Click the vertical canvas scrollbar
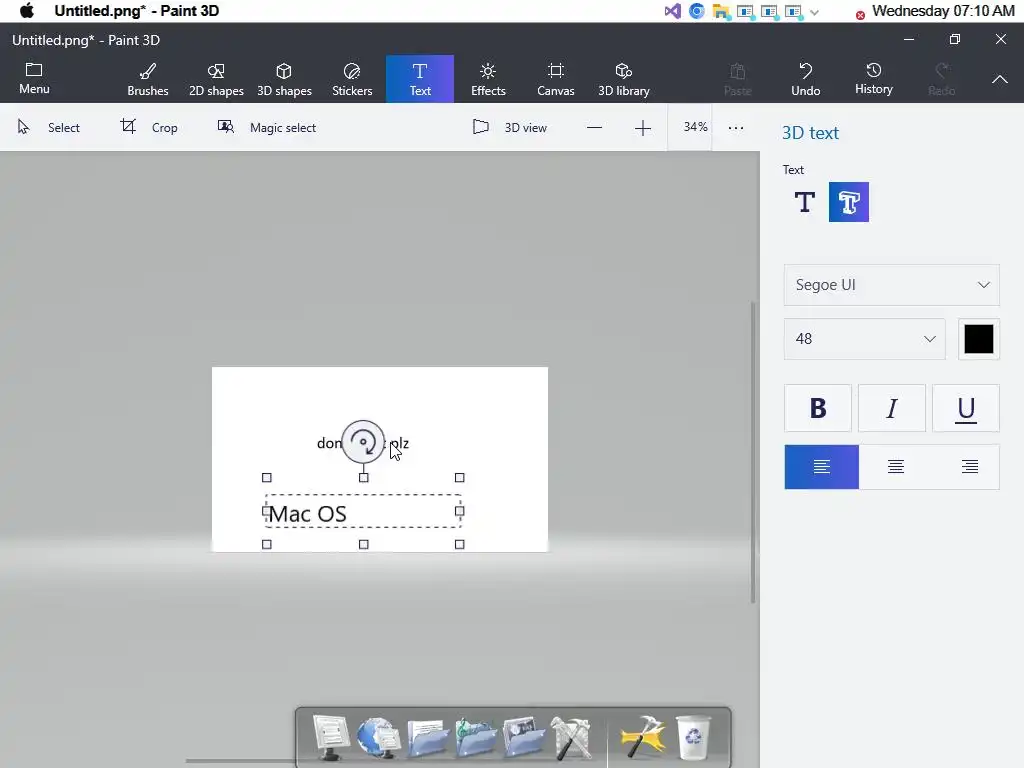Screen dimensions: 1024x768 (753, 452)
